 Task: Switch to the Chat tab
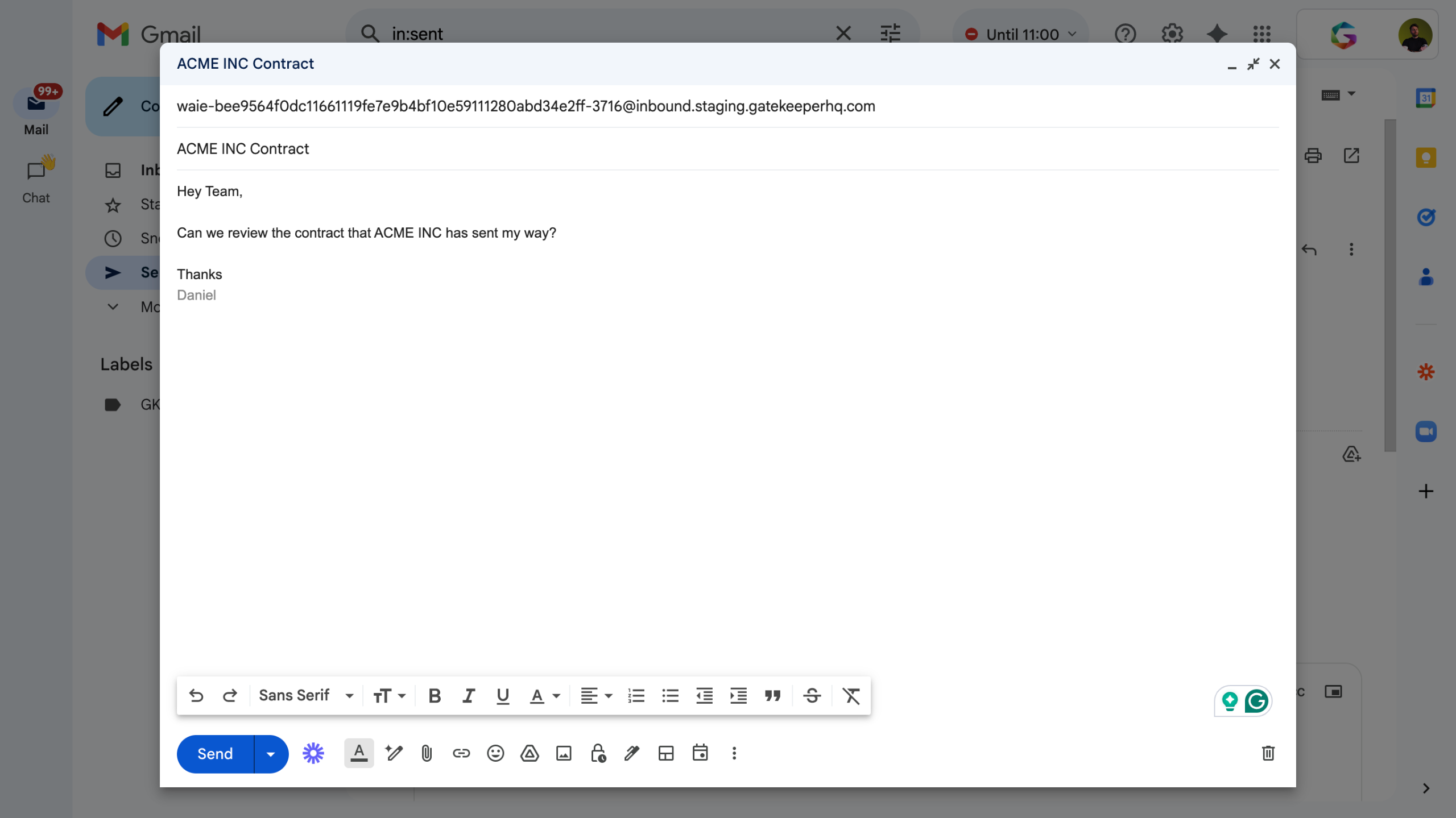coord(36,181)
